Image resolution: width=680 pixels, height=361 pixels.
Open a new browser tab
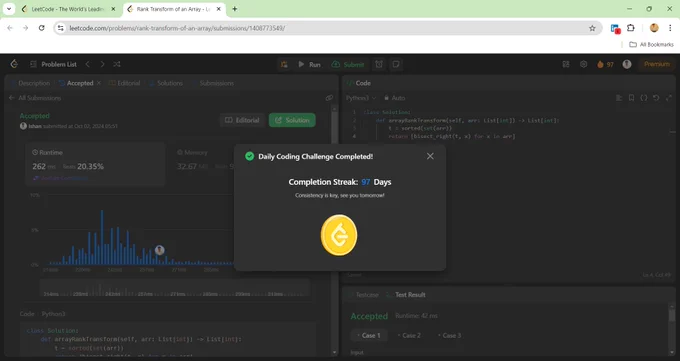pos(235,9)
